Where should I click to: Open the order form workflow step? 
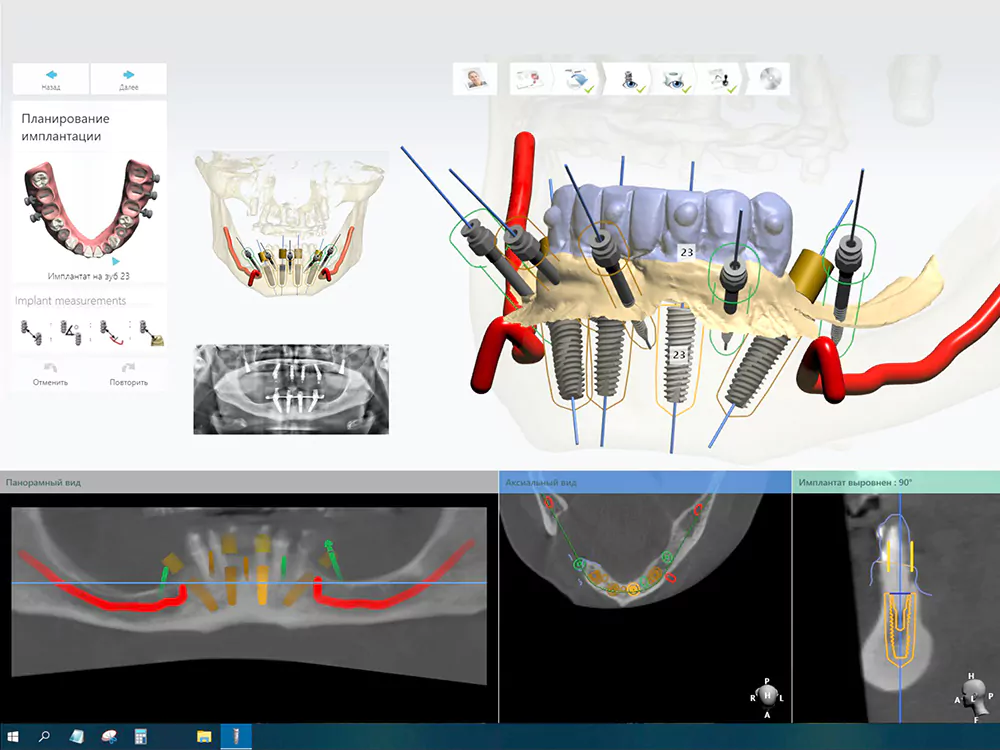528,79
